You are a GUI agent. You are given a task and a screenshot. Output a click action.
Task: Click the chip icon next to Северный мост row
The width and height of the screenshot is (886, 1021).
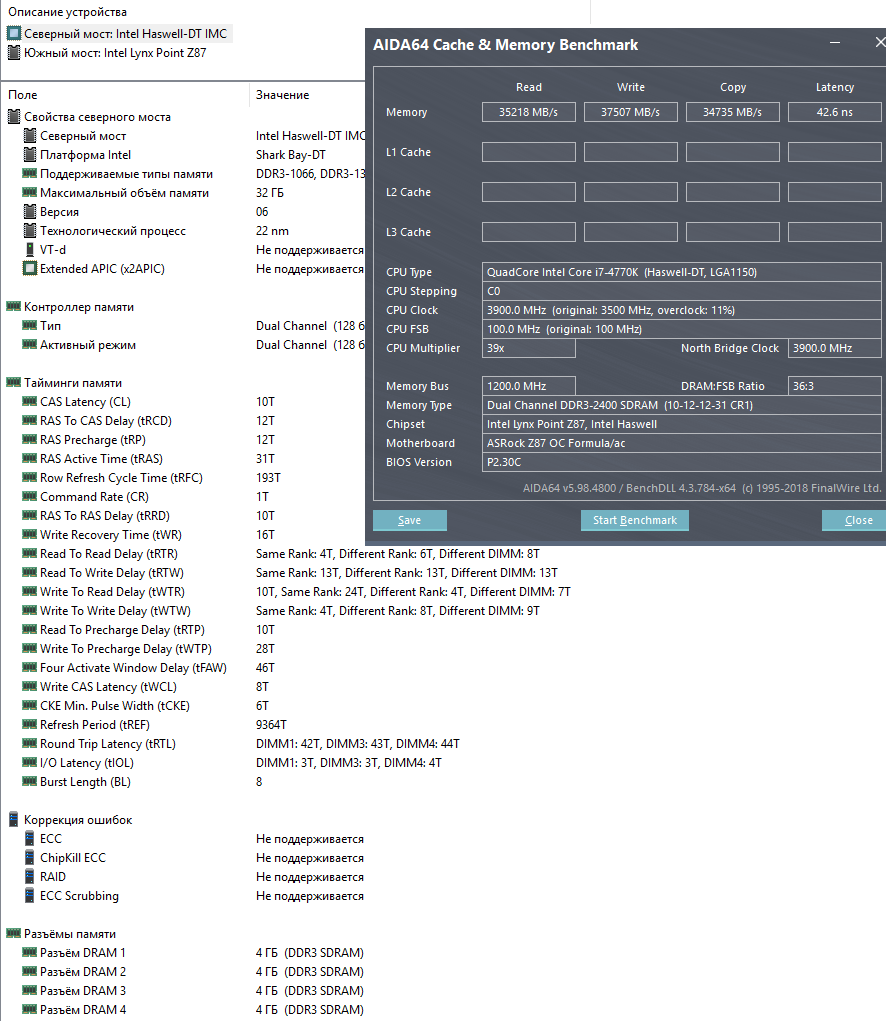29,135
